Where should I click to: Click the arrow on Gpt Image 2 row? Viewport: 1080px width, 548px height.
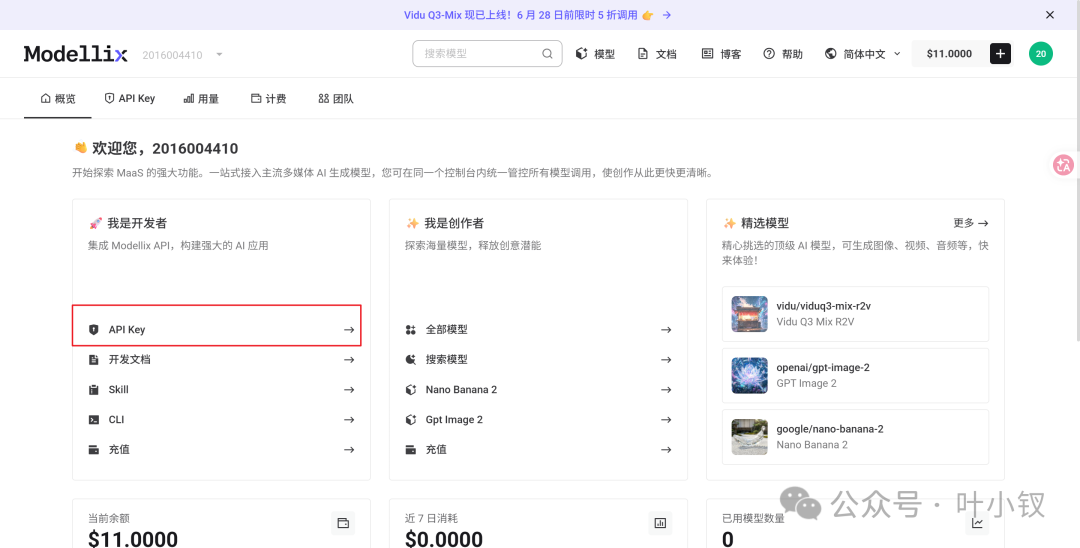coord(666,419)
